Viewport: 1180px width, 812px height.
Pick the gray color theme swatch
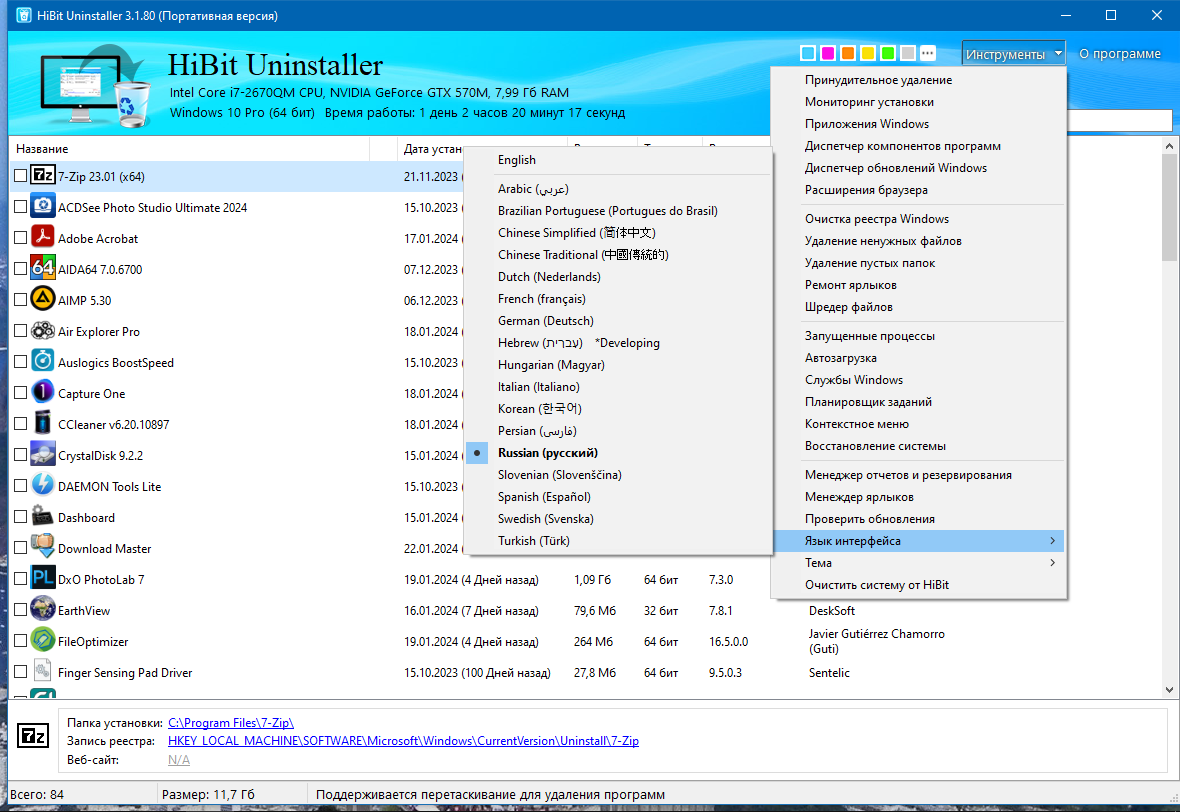tap(908, 53)
